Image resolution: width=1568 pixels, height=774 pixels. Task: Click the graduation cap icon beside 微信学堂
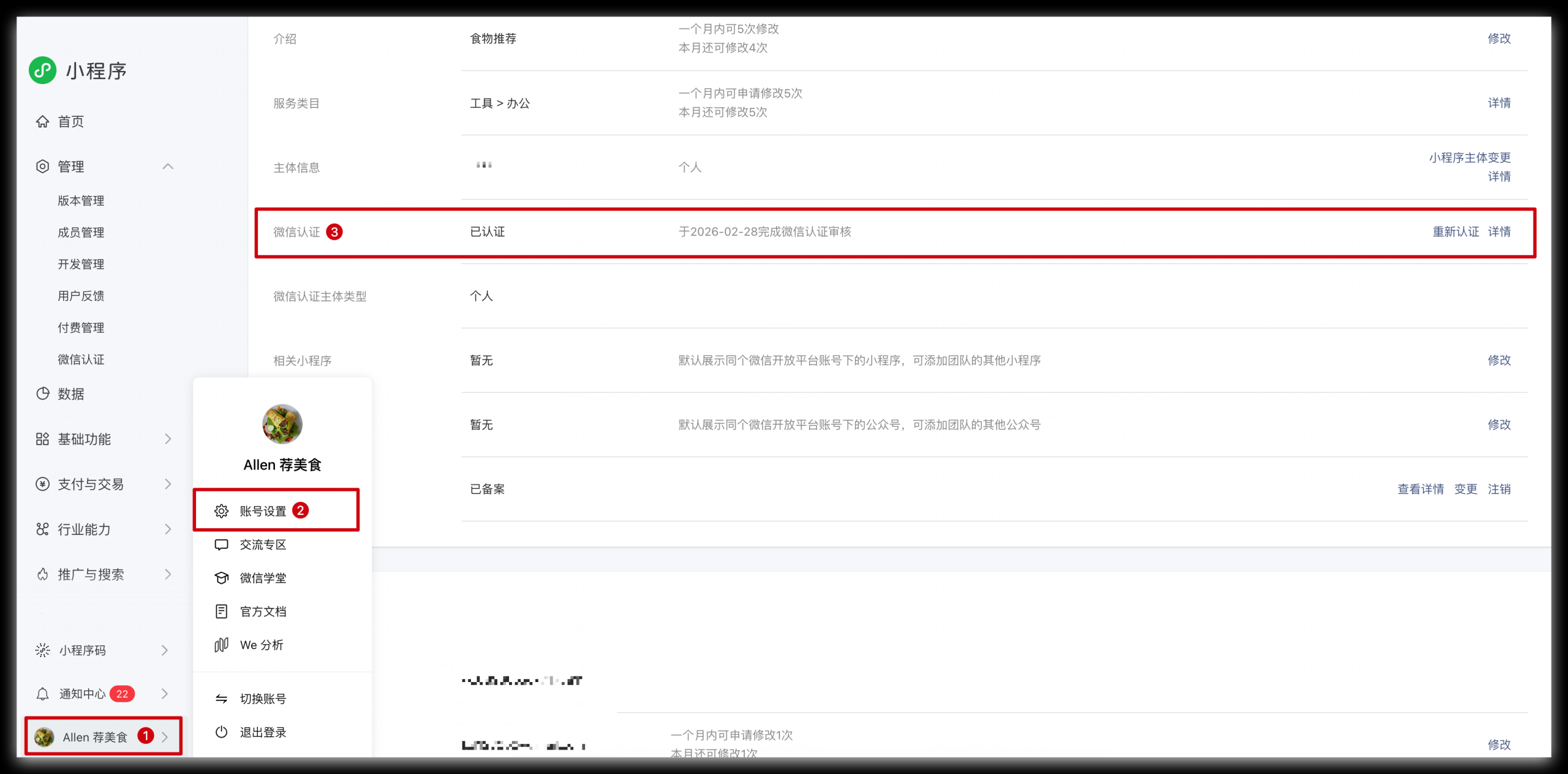point(222,578)
